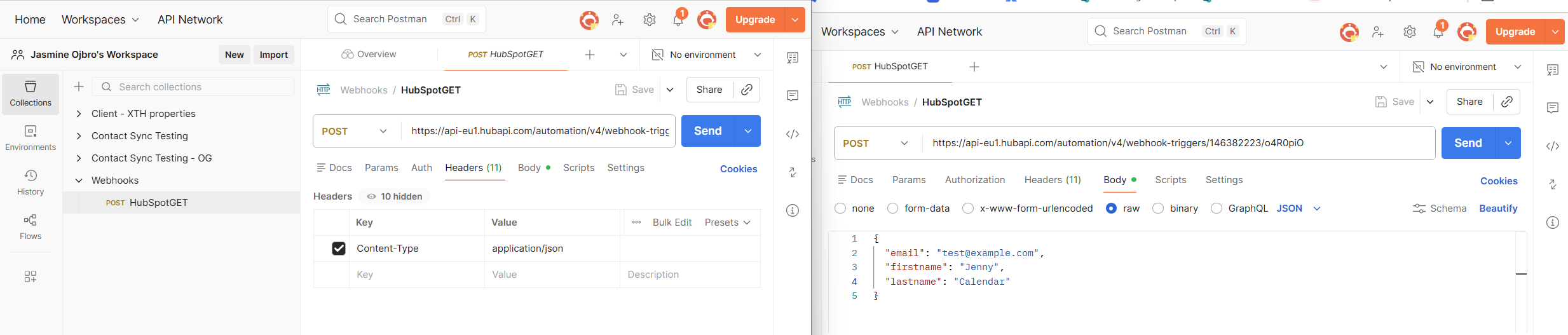The image size is (1568, 335).
Task: Show the 10 hidden headers
Action: [395, 196]
